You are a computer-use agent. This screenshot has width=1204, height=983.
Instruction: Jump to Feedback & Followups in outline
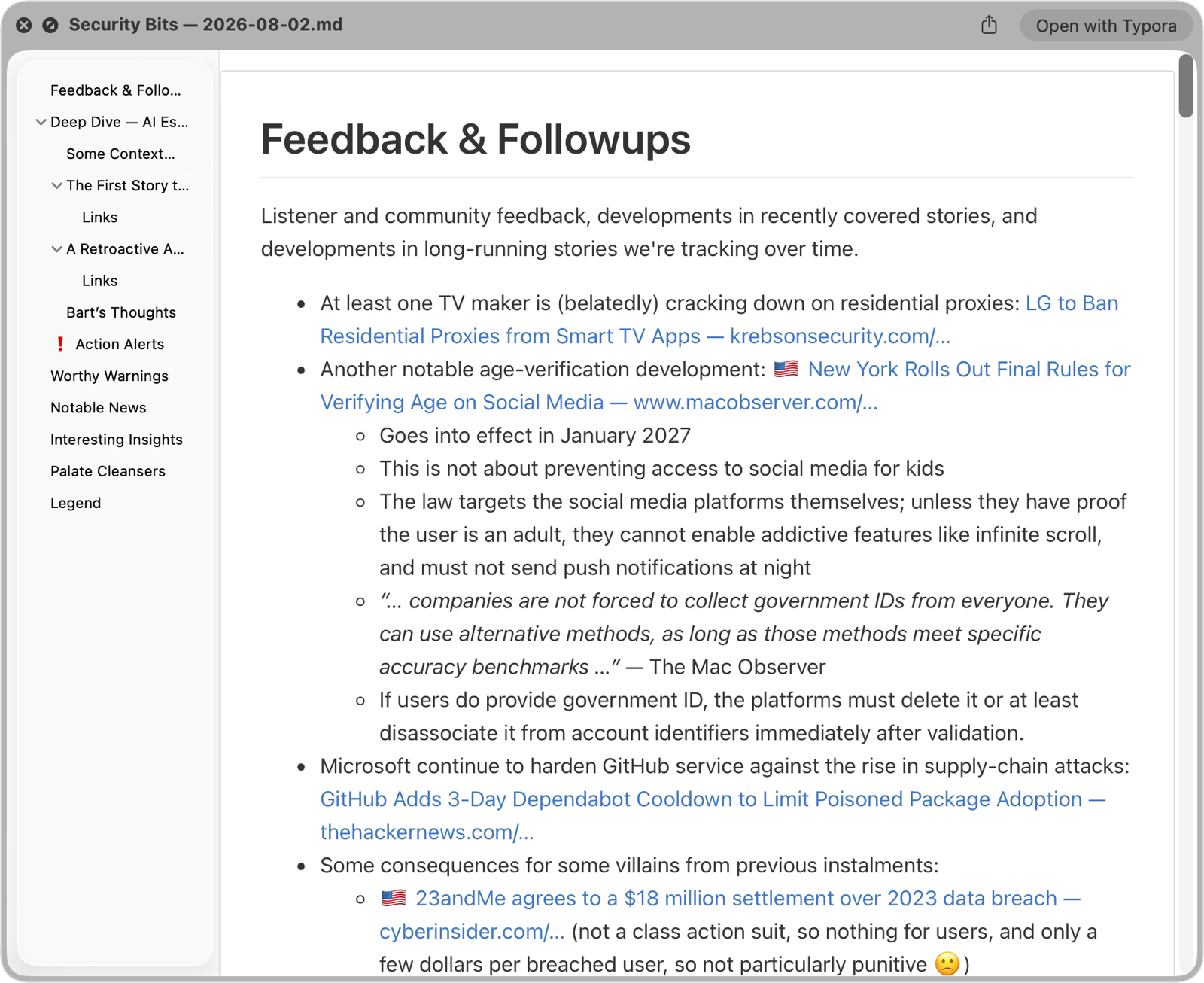[115, 90]
